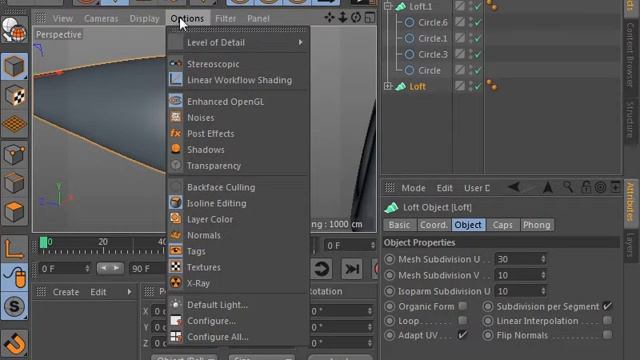Disable Subdivision per Segment checkbox
Screen dimensions: 640x360
click(607, 306)
